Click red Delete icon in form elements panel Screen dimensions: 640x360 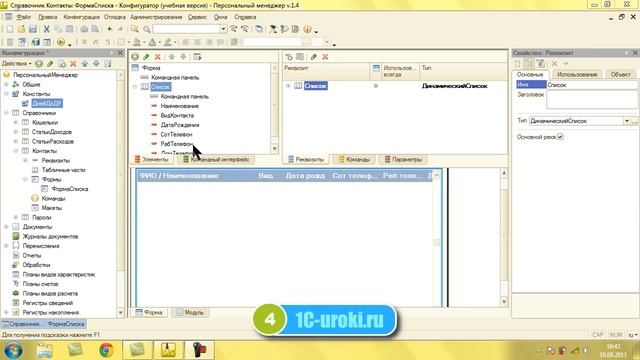pos(158,57)
